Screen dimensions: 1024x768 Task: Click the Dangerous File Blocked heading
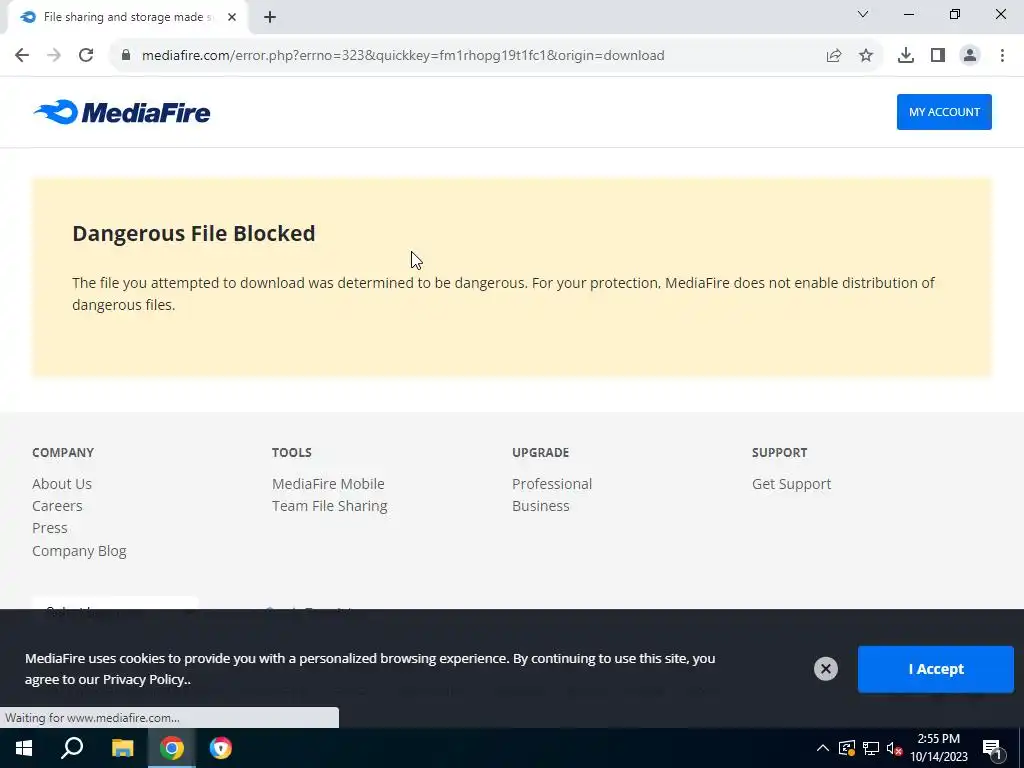(x=194, y=234)
